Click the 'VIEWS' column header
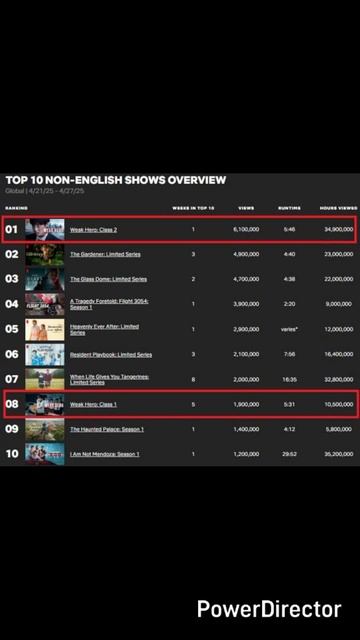The width and height of the screenshot is (360, 640). click(246, 208)
